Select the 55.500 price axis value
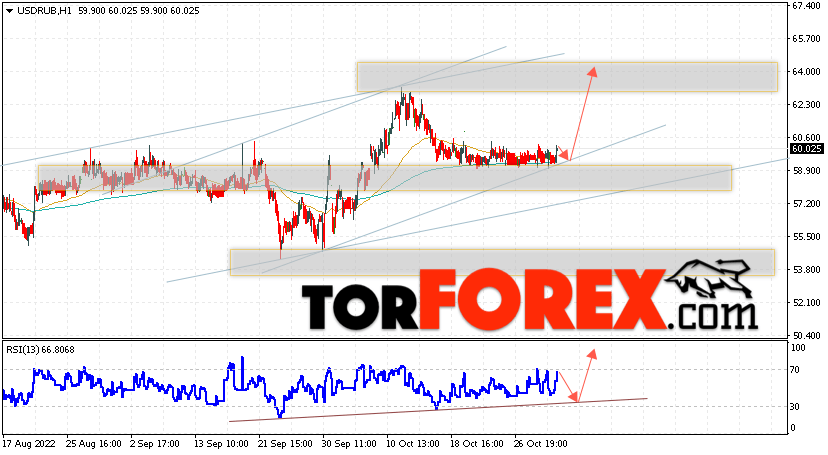 [806, 237]
